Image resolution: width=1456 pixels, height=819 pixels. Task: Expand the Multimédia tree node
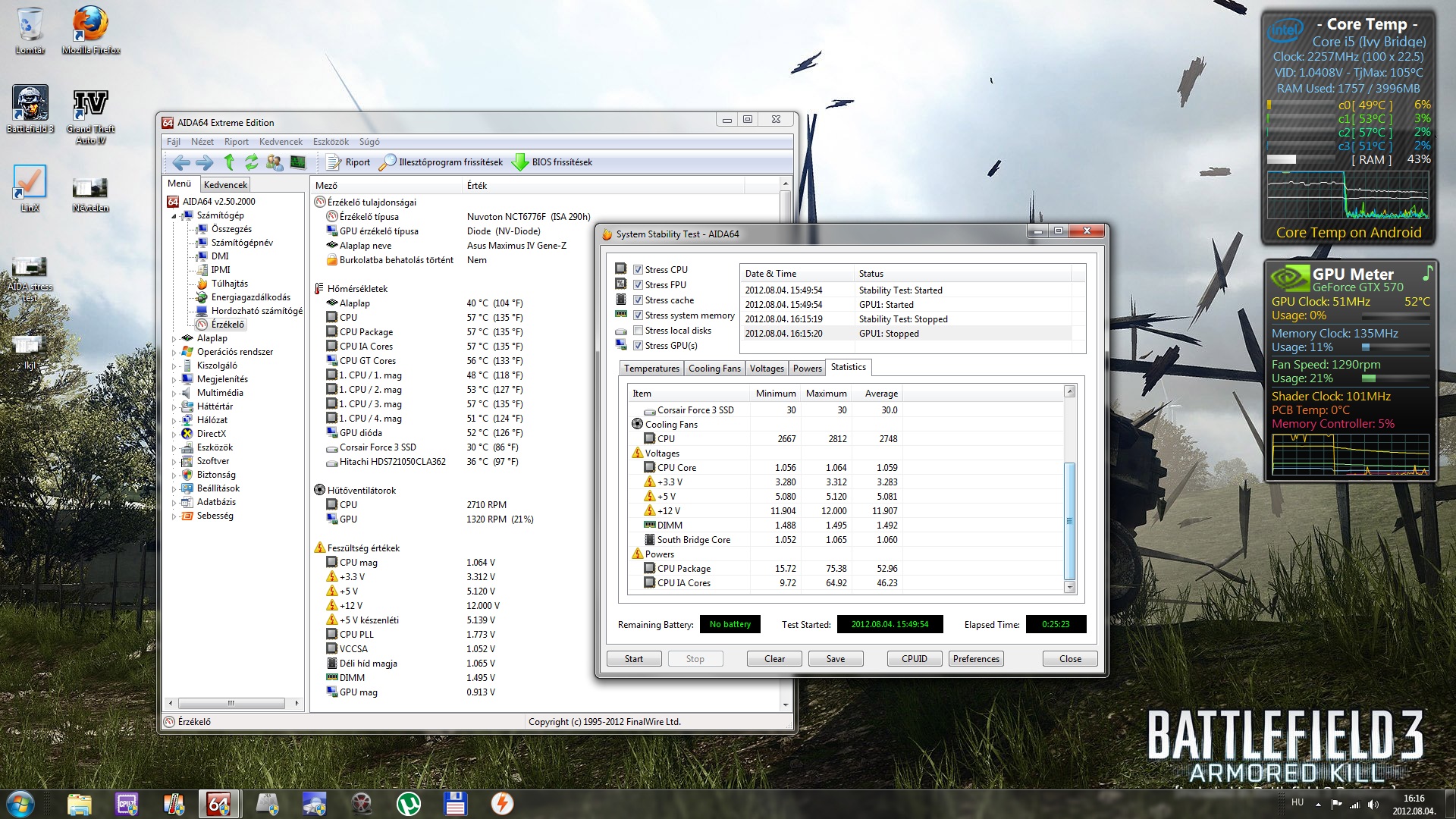point(174,394)
